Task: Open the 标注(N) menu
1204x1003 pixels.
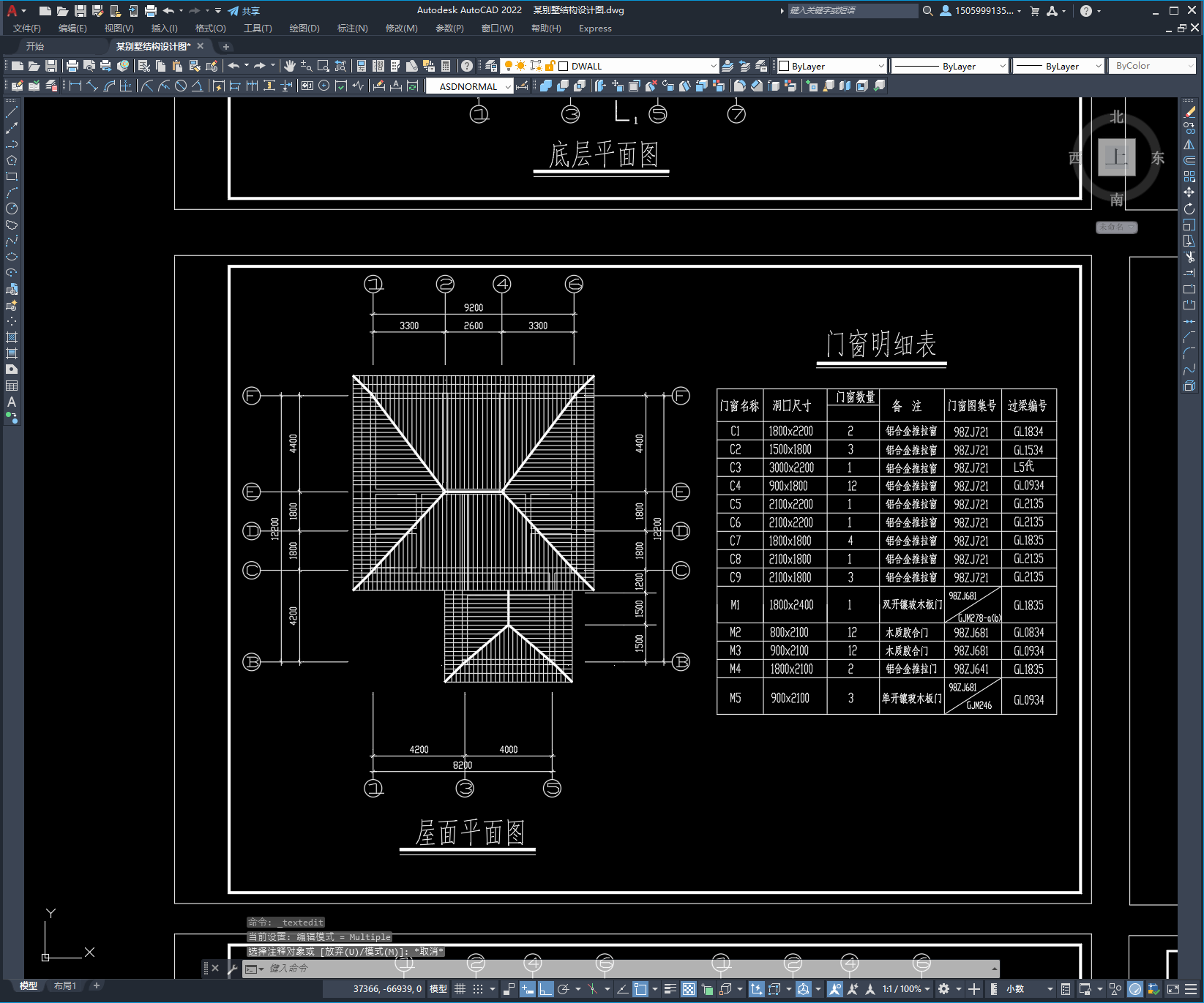Action: pyautogui.click(x=352, y=29)
